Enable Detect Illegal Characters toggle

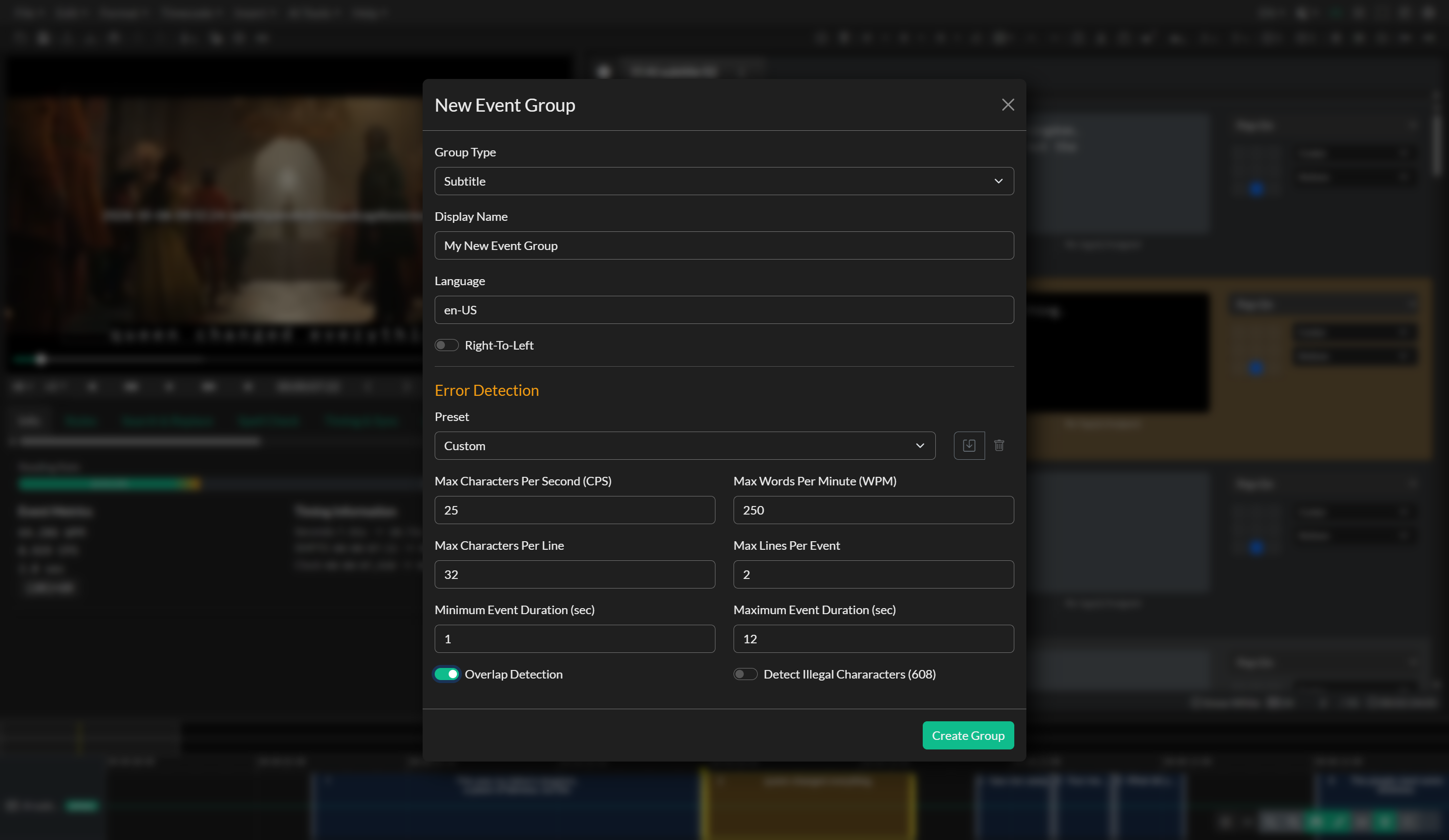(745, 674)
